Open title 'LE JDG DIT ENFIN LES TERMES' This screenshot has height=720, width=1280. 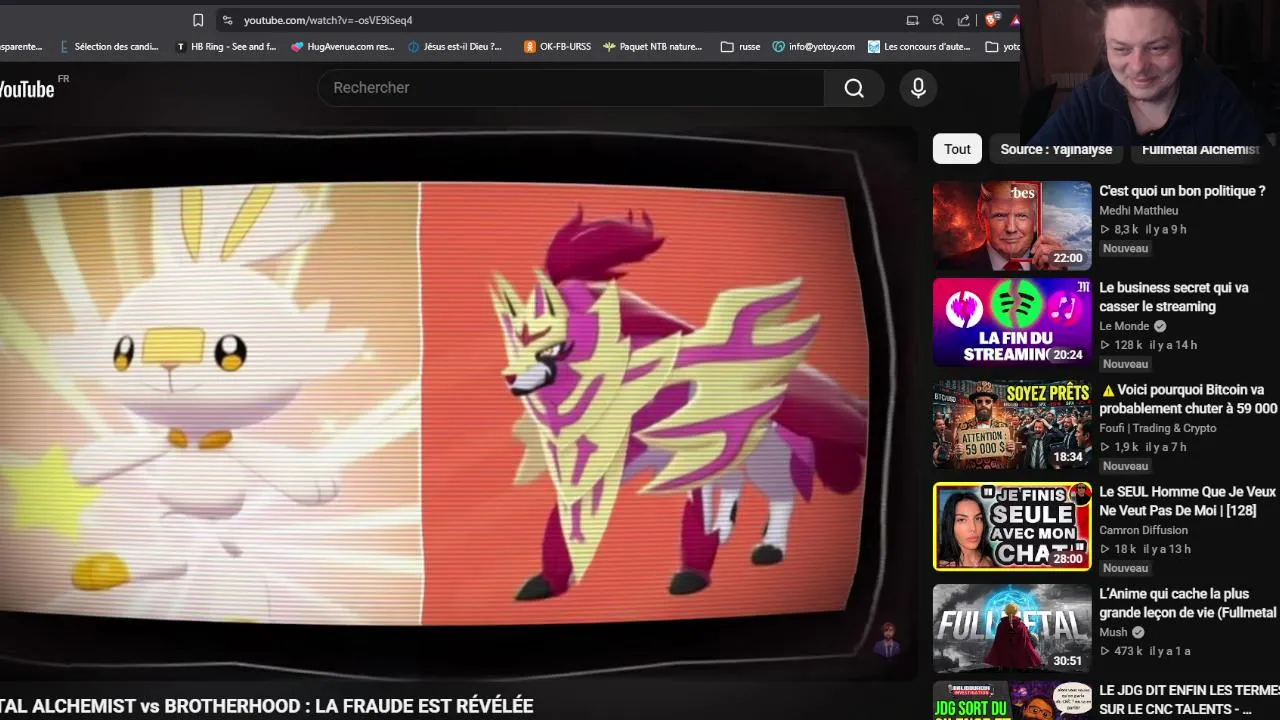coord(1189,699)
